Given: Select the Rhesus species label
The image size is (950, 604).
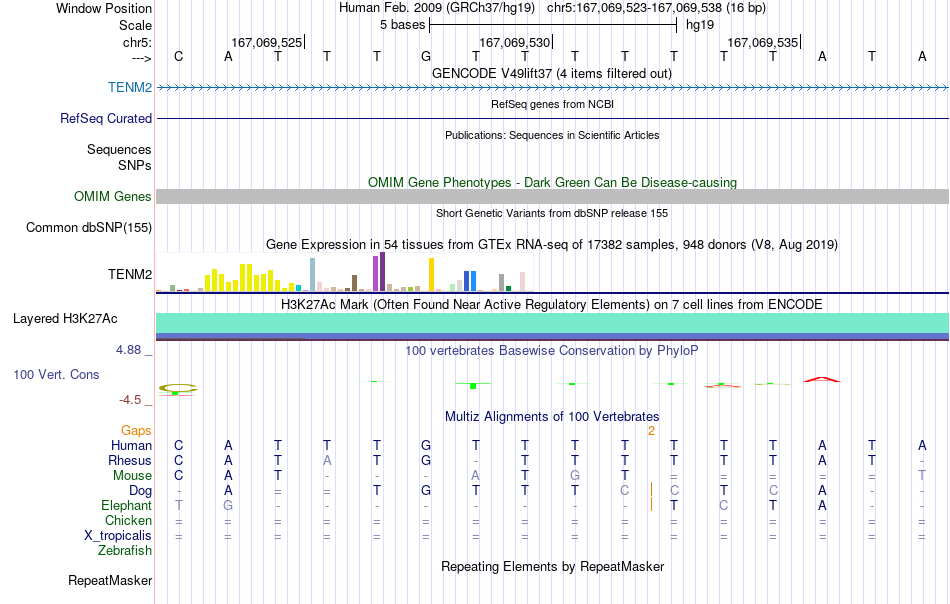Looking at the screenshot, I should point(130,460).
